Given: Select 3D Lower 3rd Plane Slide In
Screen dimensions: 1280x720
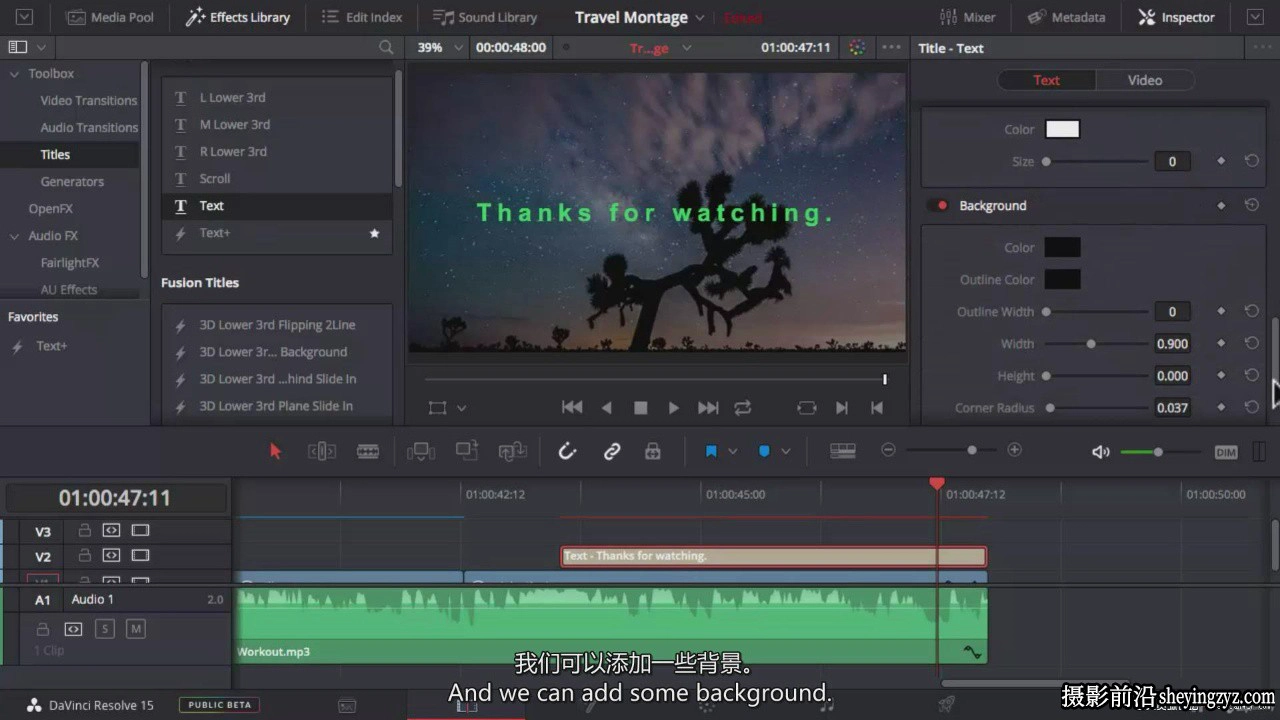Looking at the screenshot, I should click(276, 406).
